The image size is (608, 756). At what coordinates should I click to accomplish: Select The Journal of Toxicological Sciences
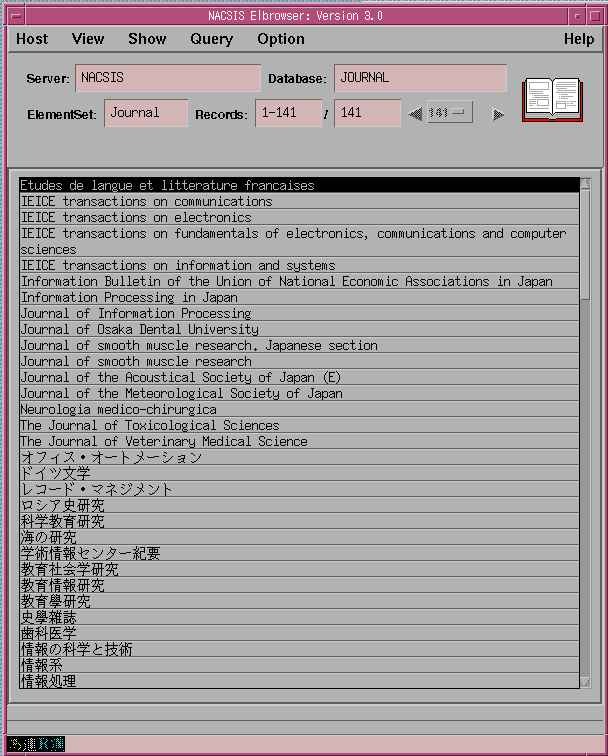click(x=299, y=425)
